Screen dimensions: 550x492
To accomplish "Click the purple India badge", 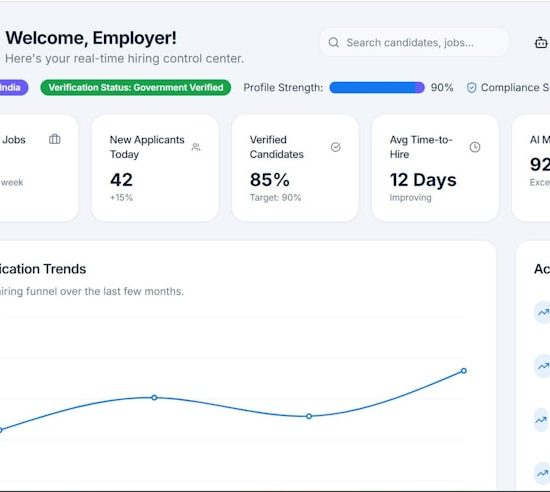I will click(13, 87).
